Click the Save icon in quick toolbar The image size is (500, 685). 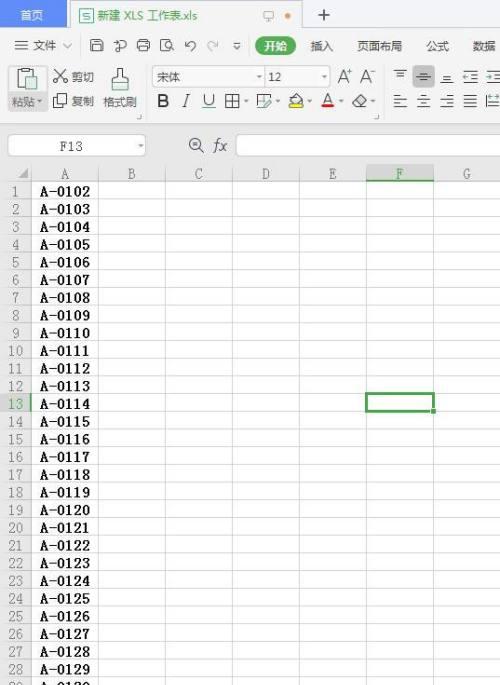pos(96,45)
